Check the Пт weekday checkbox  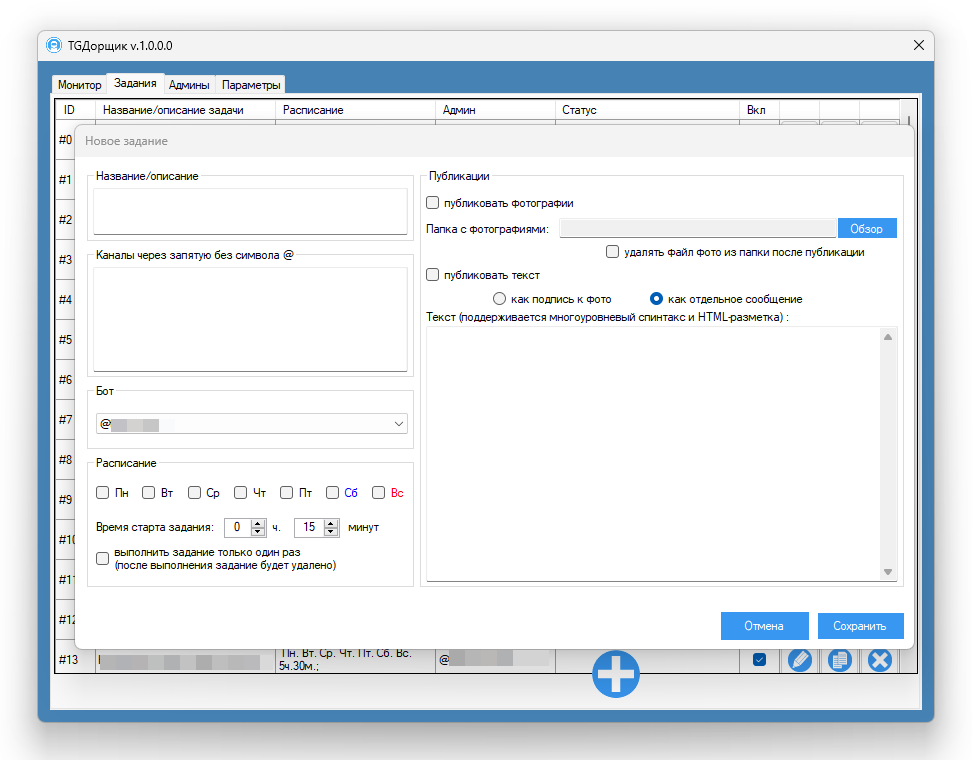tap(286, 493)
